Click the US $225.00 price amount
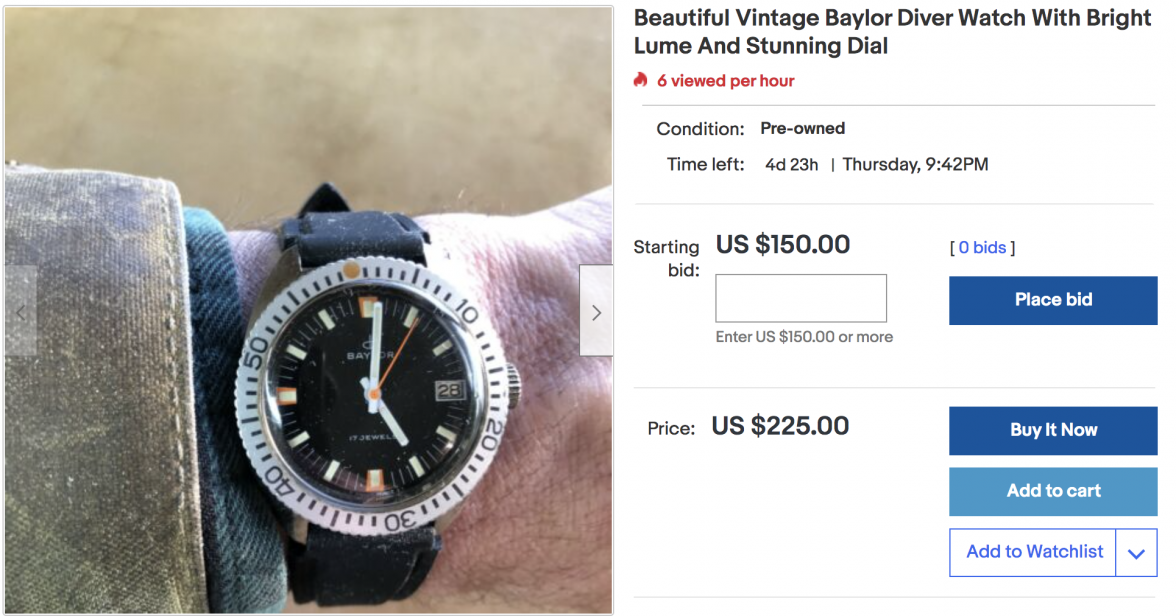Screen dimensions: 1176x616 [x=780, y=427]
